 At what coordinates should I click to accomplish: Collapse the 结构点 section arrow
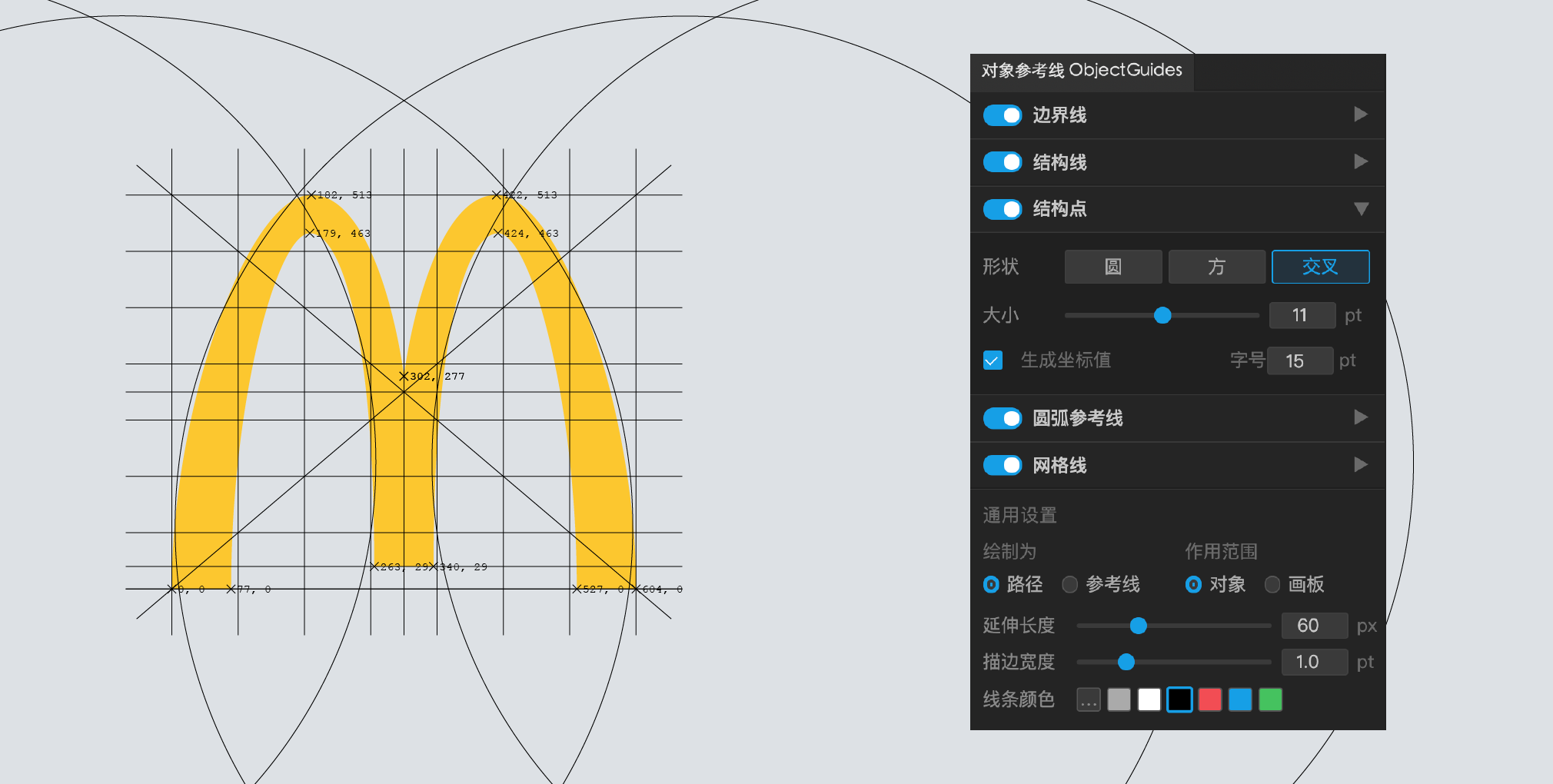(x=1361, y=209)
